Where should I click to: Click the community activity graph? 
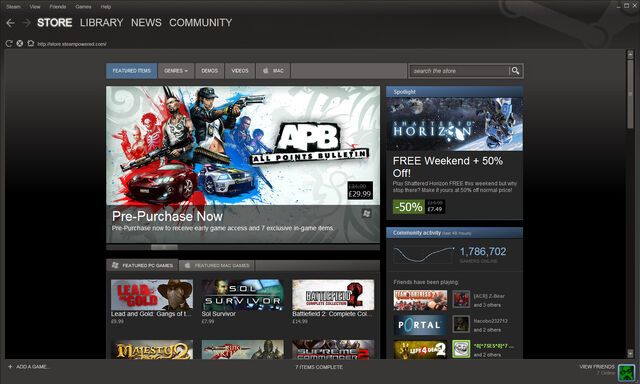(423, 255)
